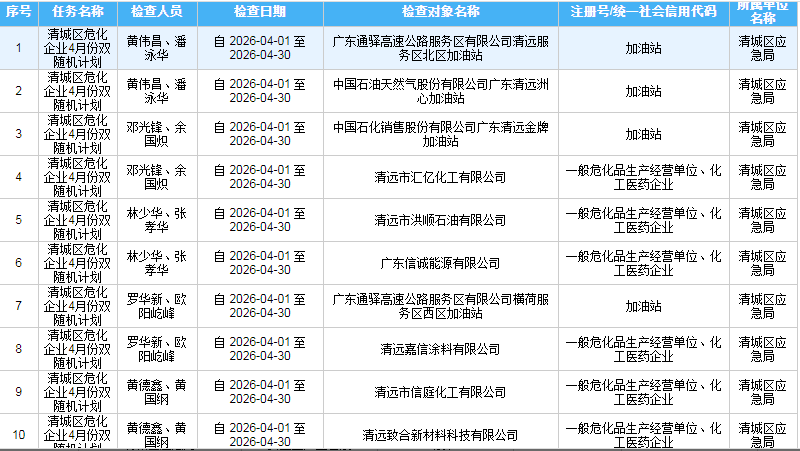The width and height of the screenshot is (800, 451).
Task: Click 中国石化销售股份有限公司广东清远金牌加油站 entry
Action: click(x=441, y=134)
